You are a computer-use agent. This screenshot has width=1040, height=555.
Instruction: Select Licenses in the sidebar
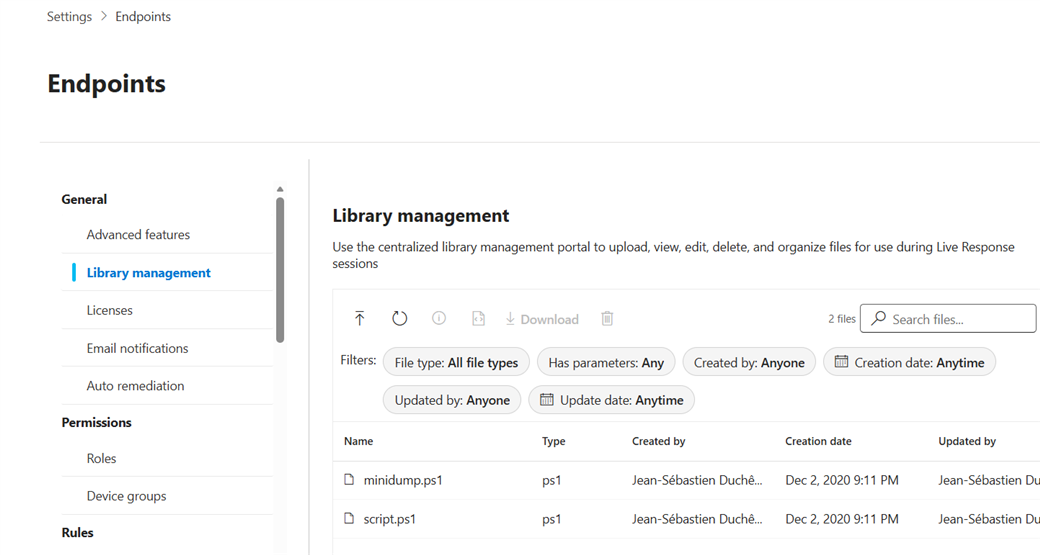tap(110, 310)
